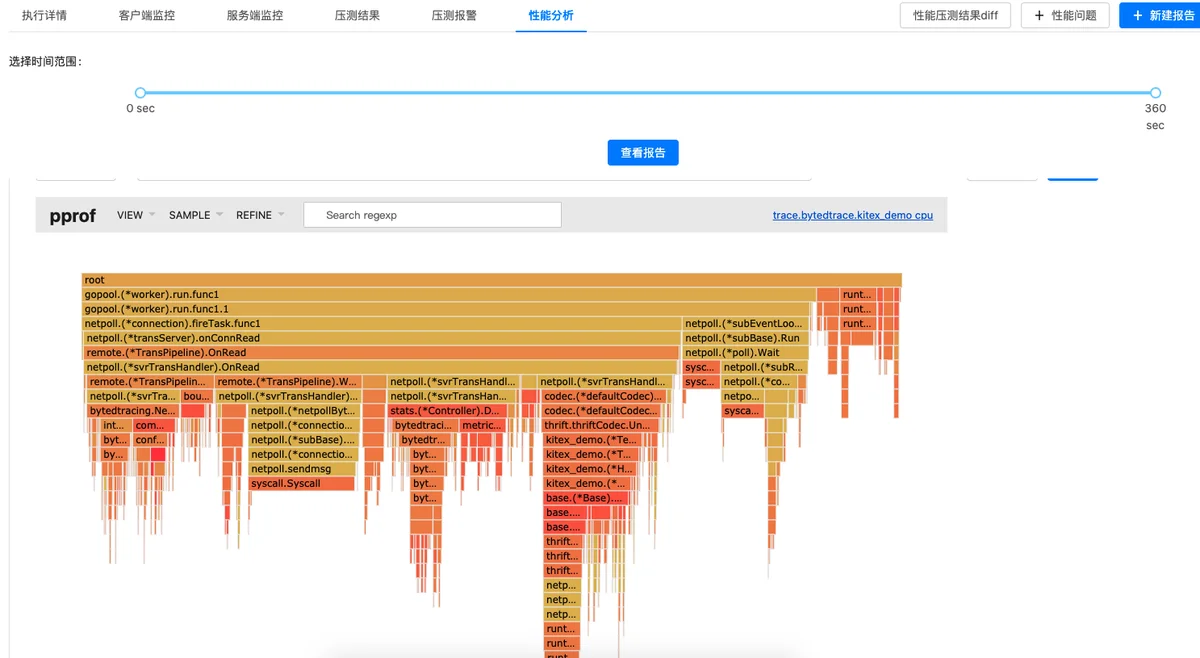Open the VIEW dropdown menu

136,215
